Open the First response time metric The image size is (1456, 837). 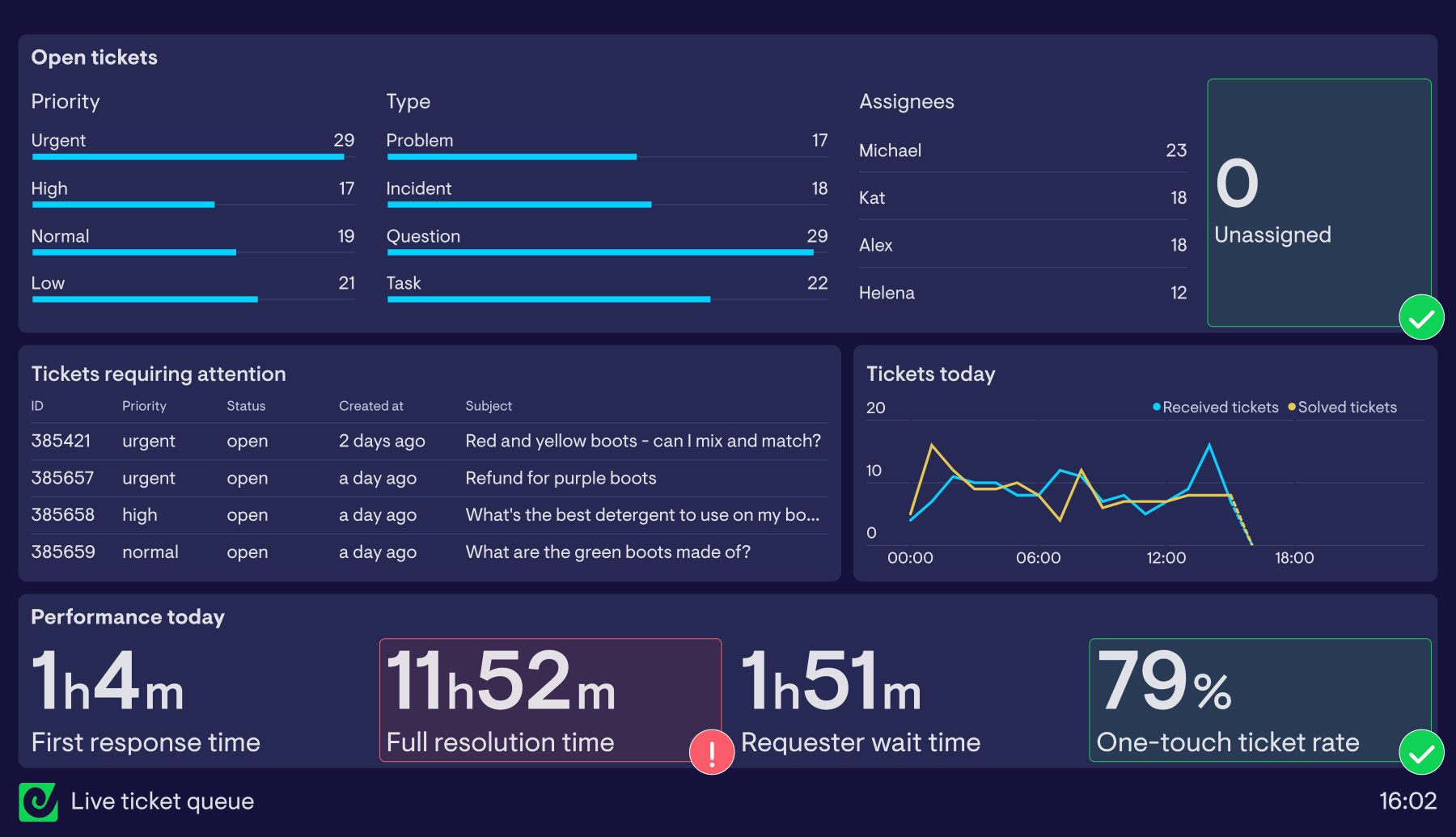[x=146, y=700]
